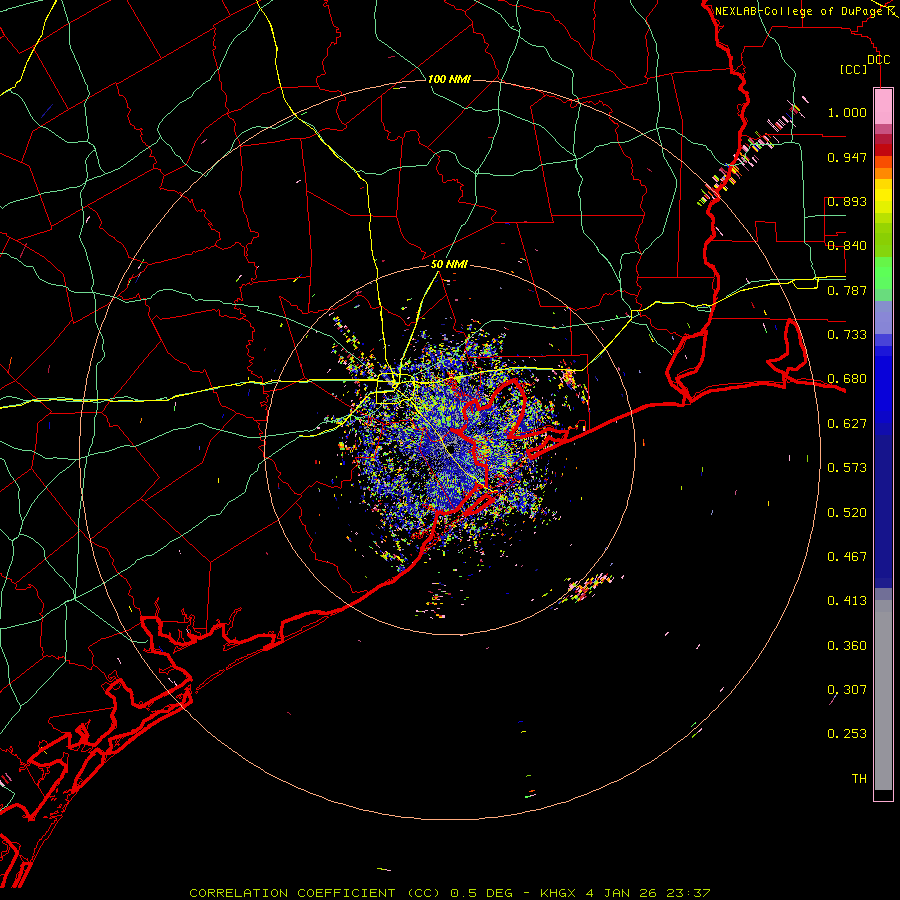Select the 0.253 scale value
Image resolution: width=900 pixels, height=900 pixels.
pos(847,734)
